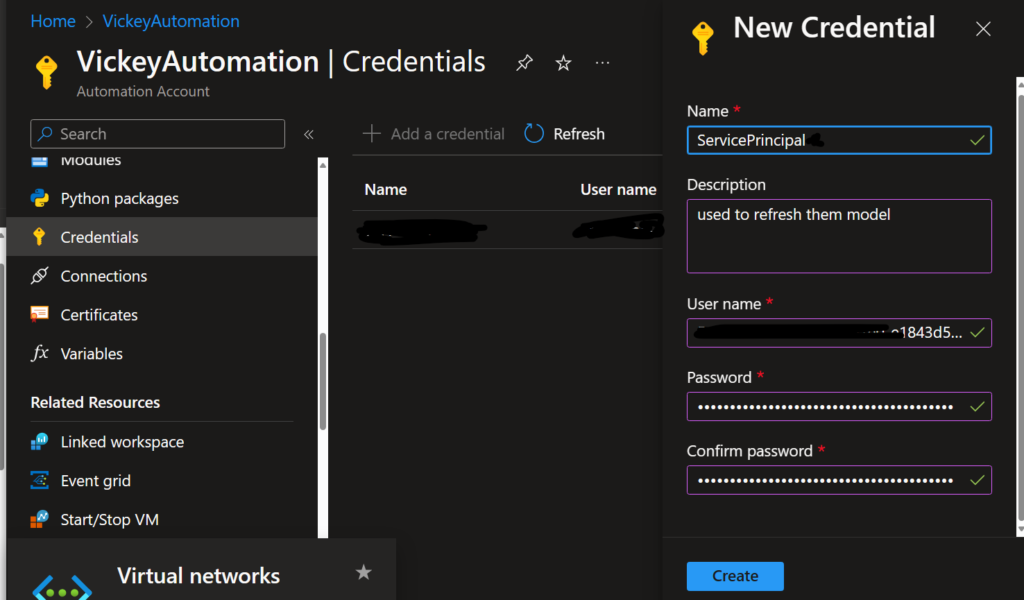Open the Modules menu item
The width and height of the screenshot is (1024, 600).
pyautogui.click(x=91, y=161)
